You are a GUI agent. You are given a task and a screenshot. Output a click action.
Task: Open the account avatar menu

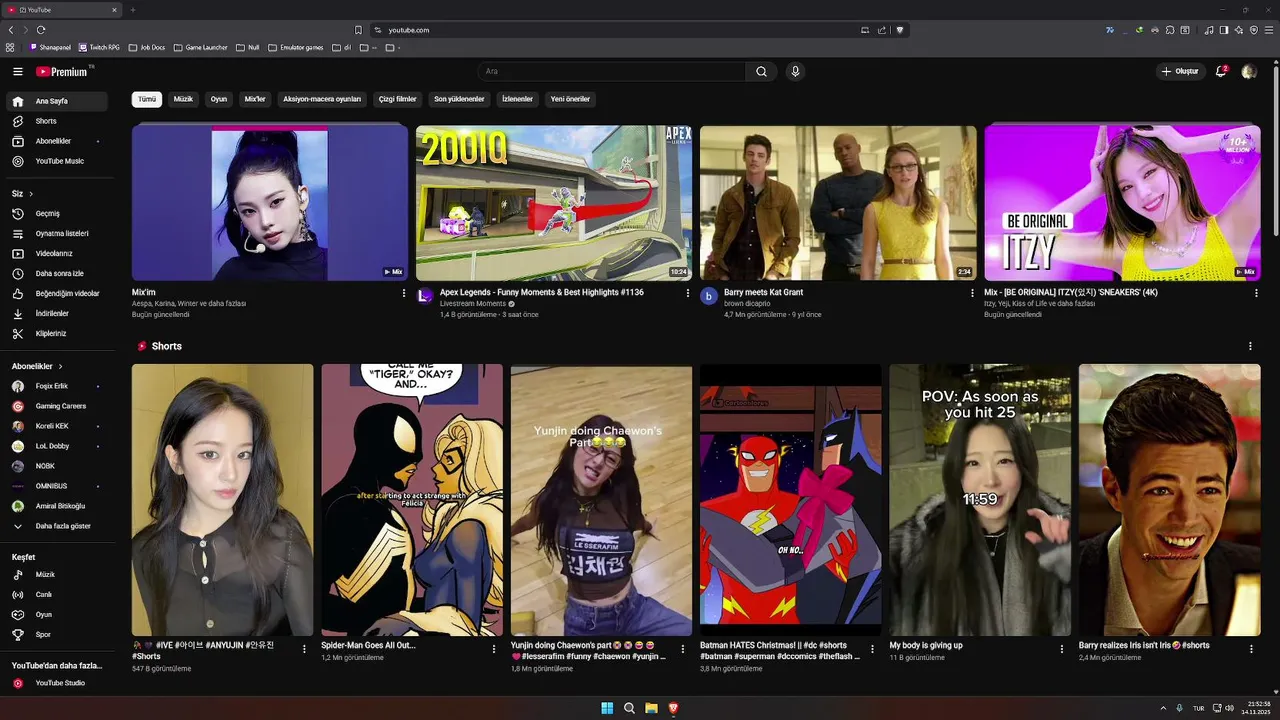[1249, 72]
